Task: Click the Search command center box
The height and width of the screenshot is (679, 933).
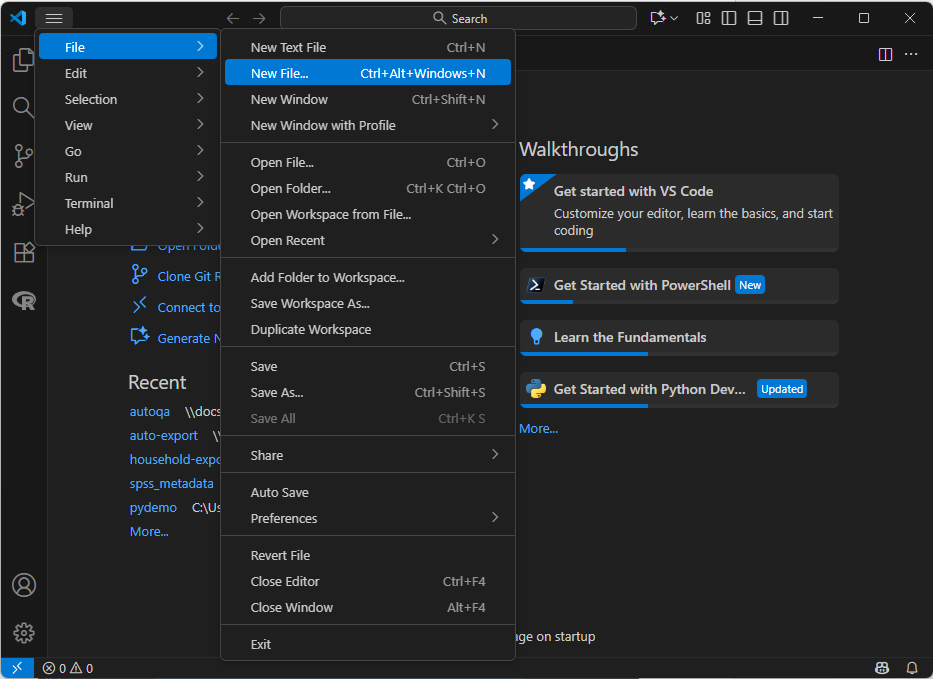Action: (458, 18)
